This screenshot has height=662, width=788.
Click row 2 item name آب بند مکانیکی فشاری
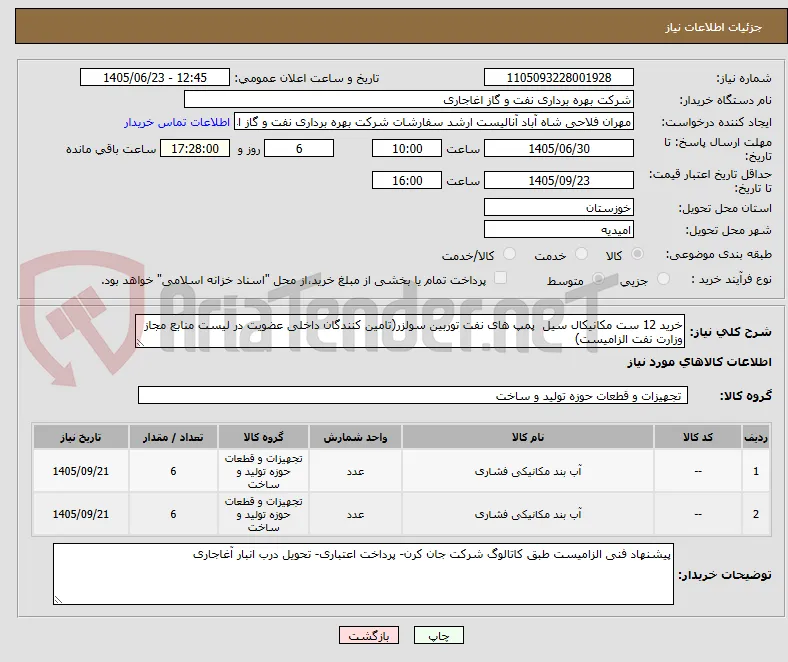pyautogui.click(x=528, y=514)
